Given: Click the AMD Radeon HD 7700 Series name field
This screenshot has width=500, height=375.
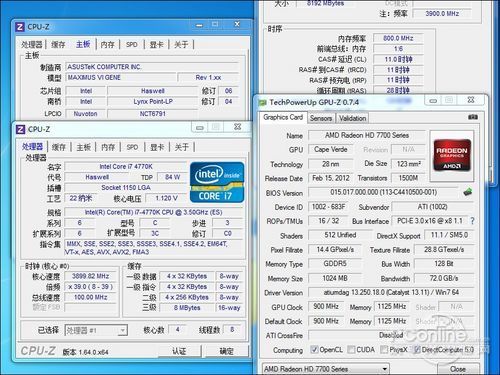Looking at the screenshot, I should pyautogui.click(x=367, y=135).
